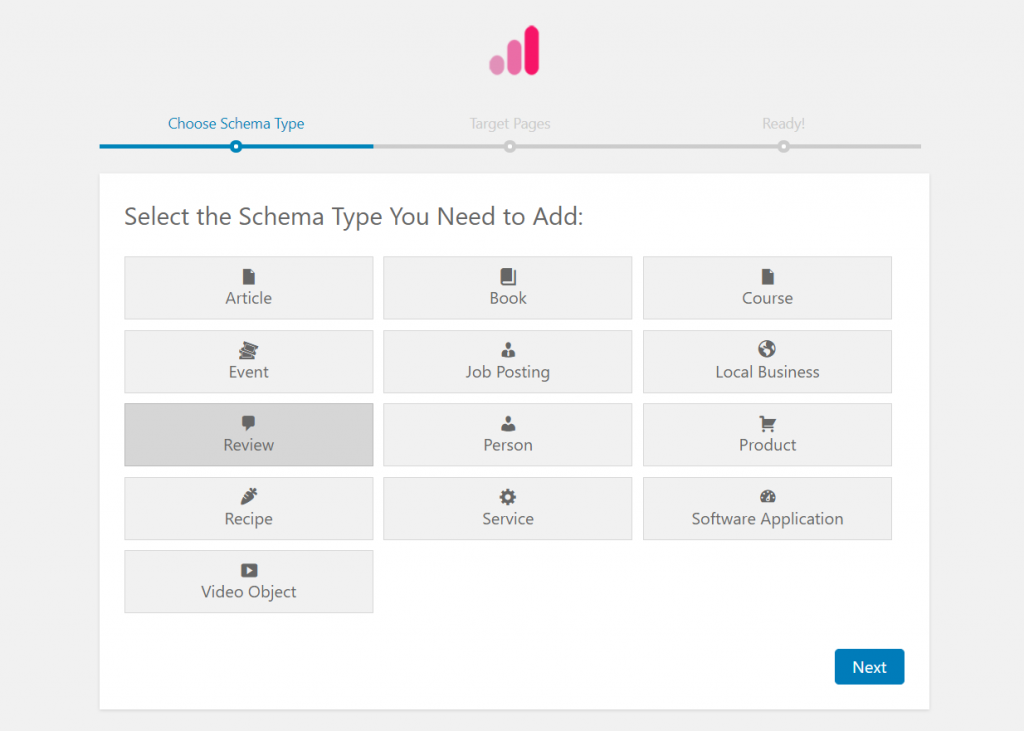Screen dimensions: 1024x731
Task: Choose the Course schema icon
Action: tap(766, 277)
